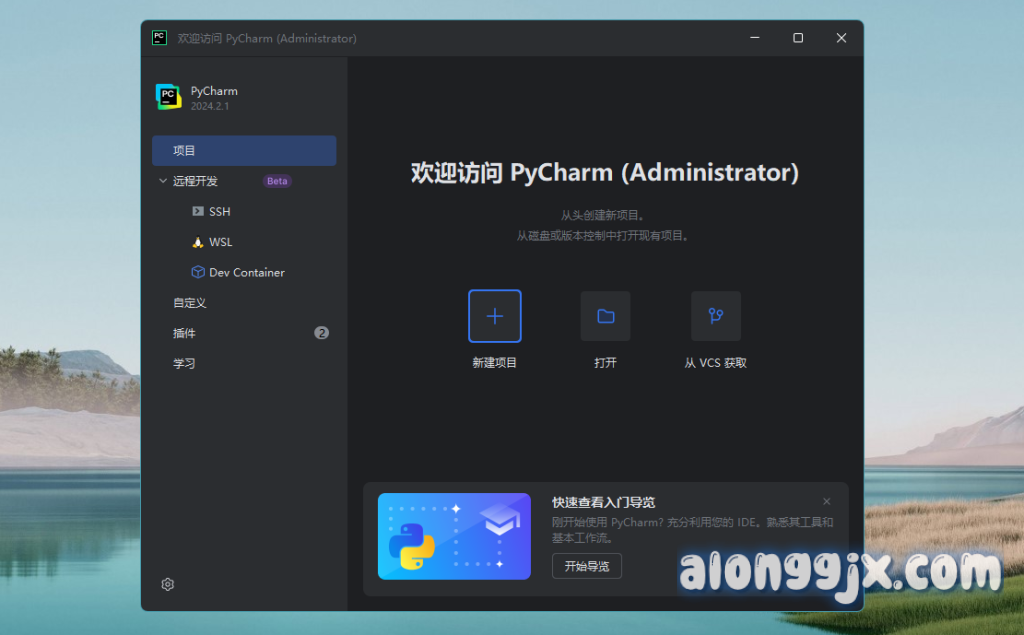This screenshot has height=635, width=1024.
Task: Collapse the 远程开发 section chevron
Action: point(163,181)
